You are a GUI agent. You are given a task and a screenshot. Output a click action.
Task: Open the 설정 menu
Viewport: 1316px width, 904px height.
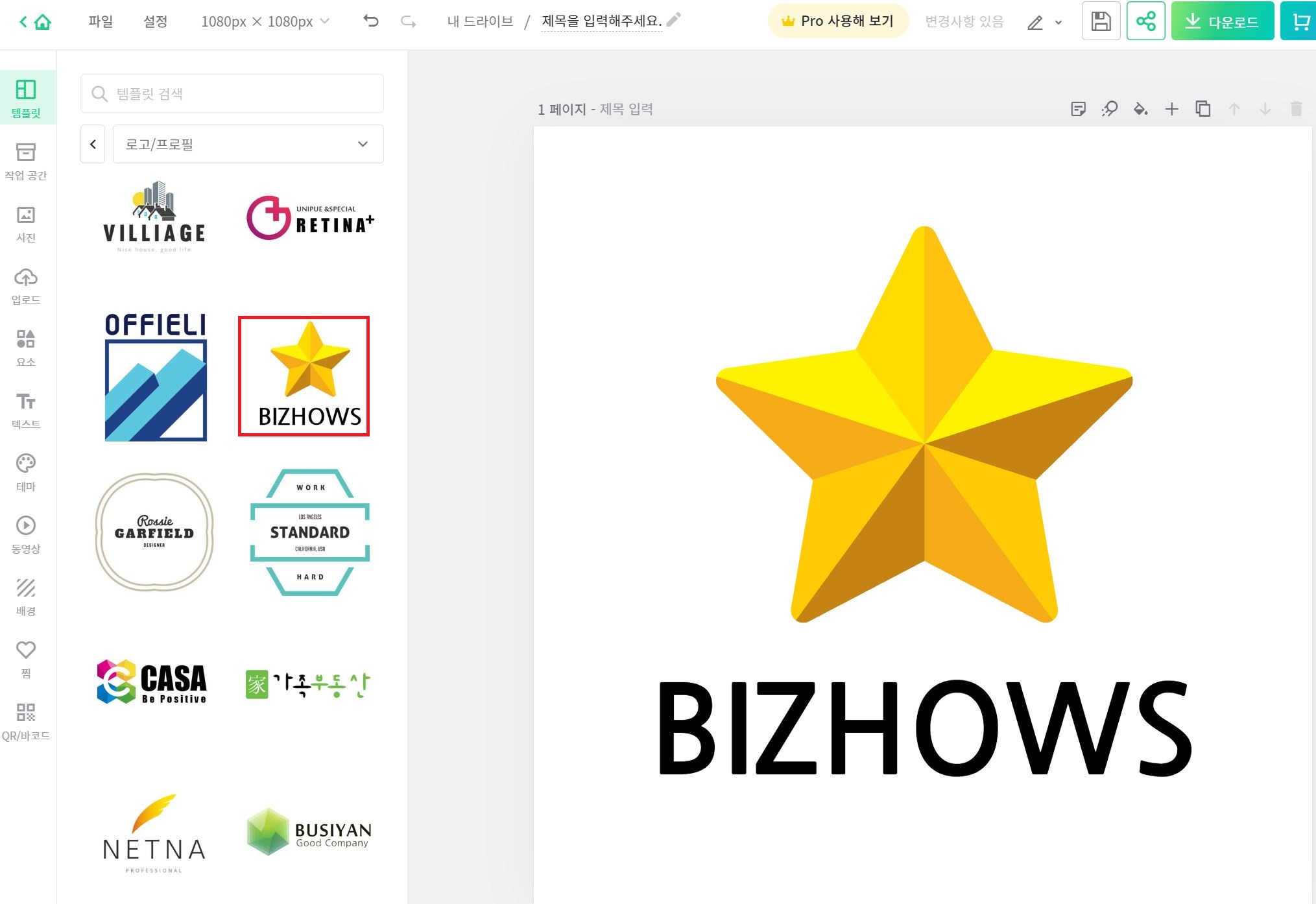click(156, 21)
